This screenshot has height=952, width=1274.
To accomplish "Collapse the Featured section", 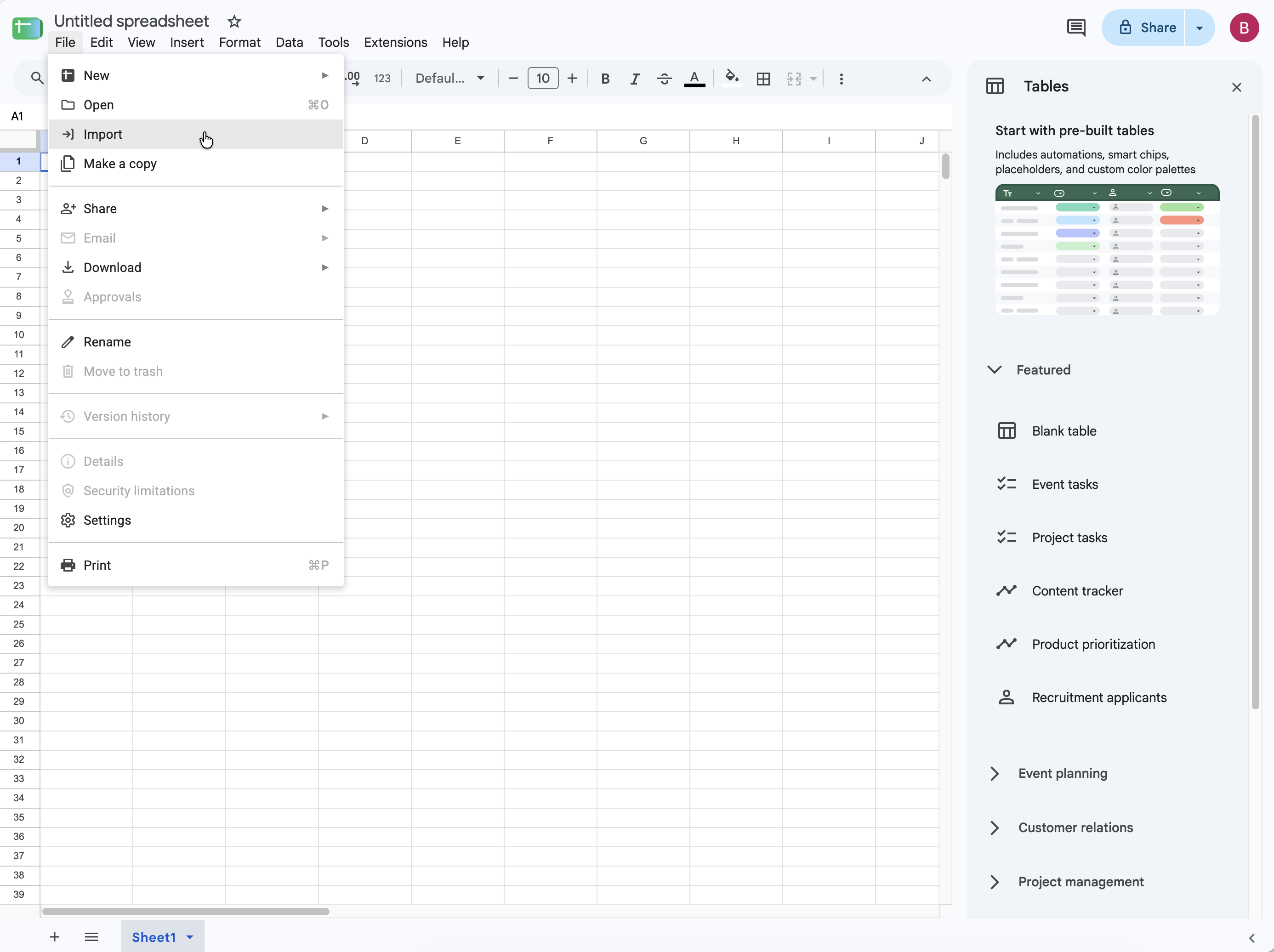I will [x=995, y=370].
